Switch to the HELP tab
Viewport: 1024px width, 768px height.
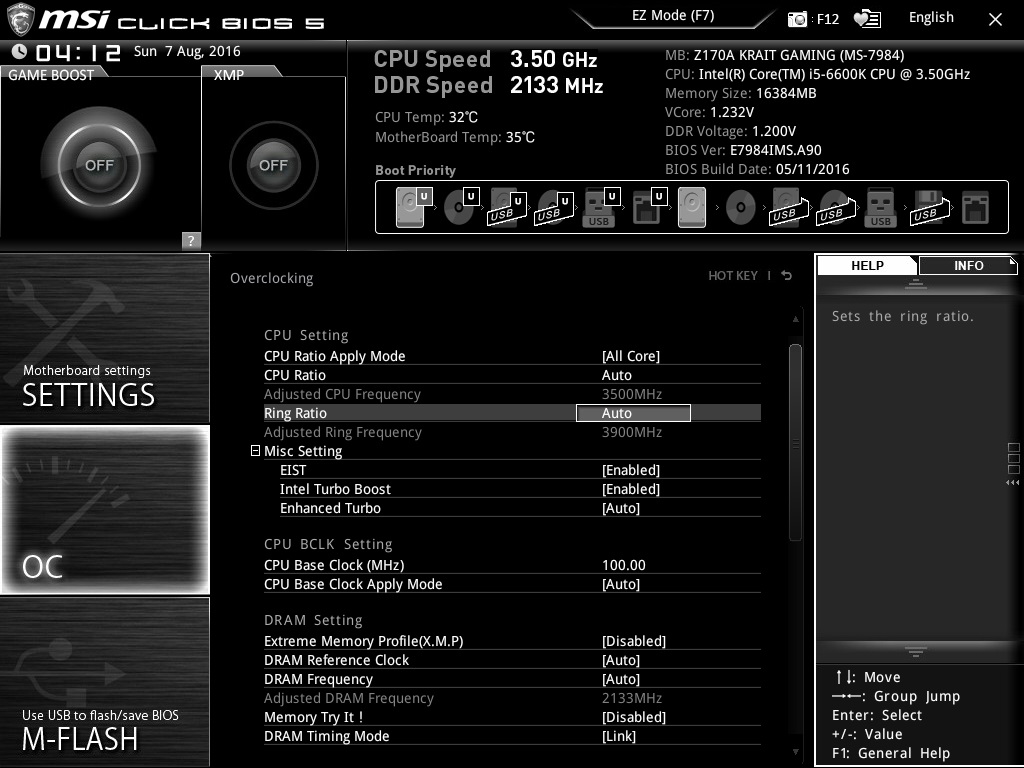(867, 265)
